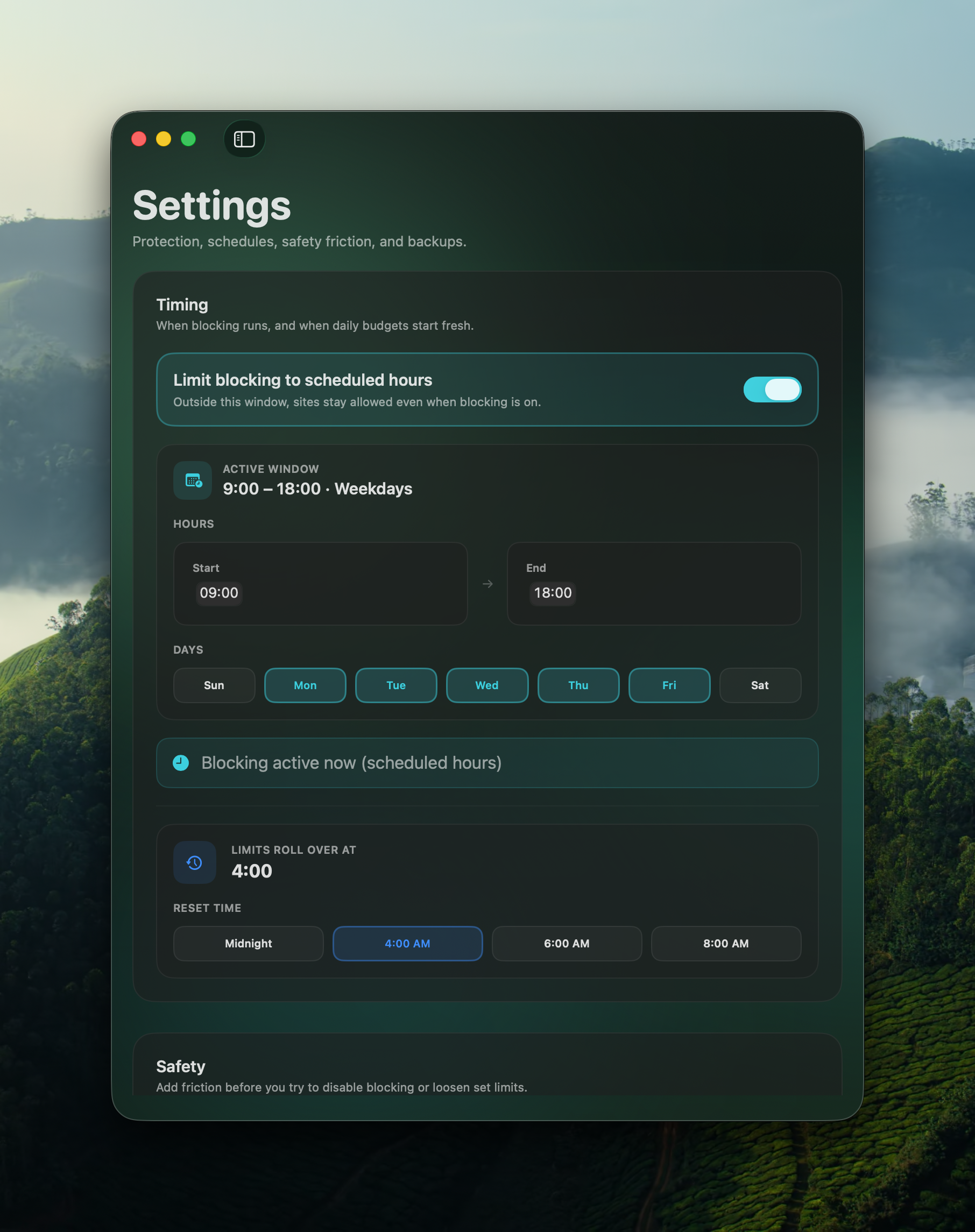This screenshot has height=1232, width=975.
Task: Click the 4:00 rollover value text
Action: coord(252,871)
